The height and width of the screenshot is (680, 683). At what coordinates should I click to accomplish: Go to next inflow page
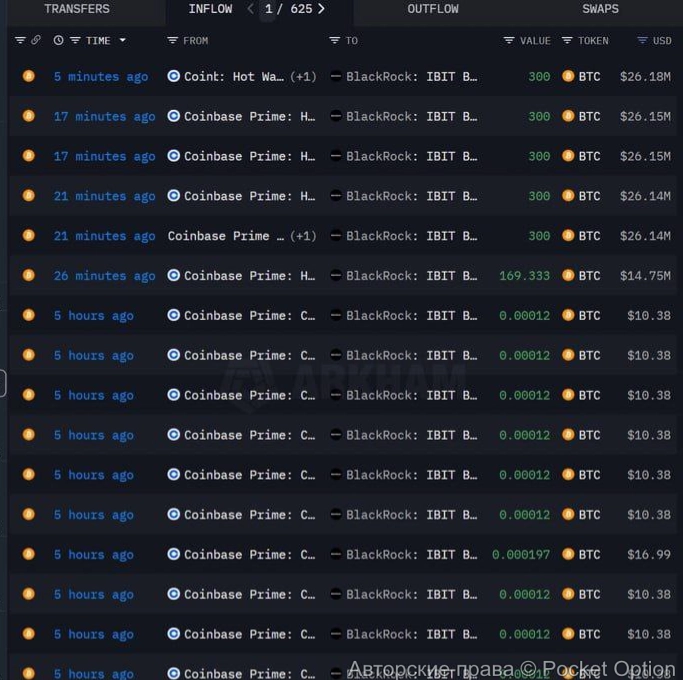pos(321,9)
